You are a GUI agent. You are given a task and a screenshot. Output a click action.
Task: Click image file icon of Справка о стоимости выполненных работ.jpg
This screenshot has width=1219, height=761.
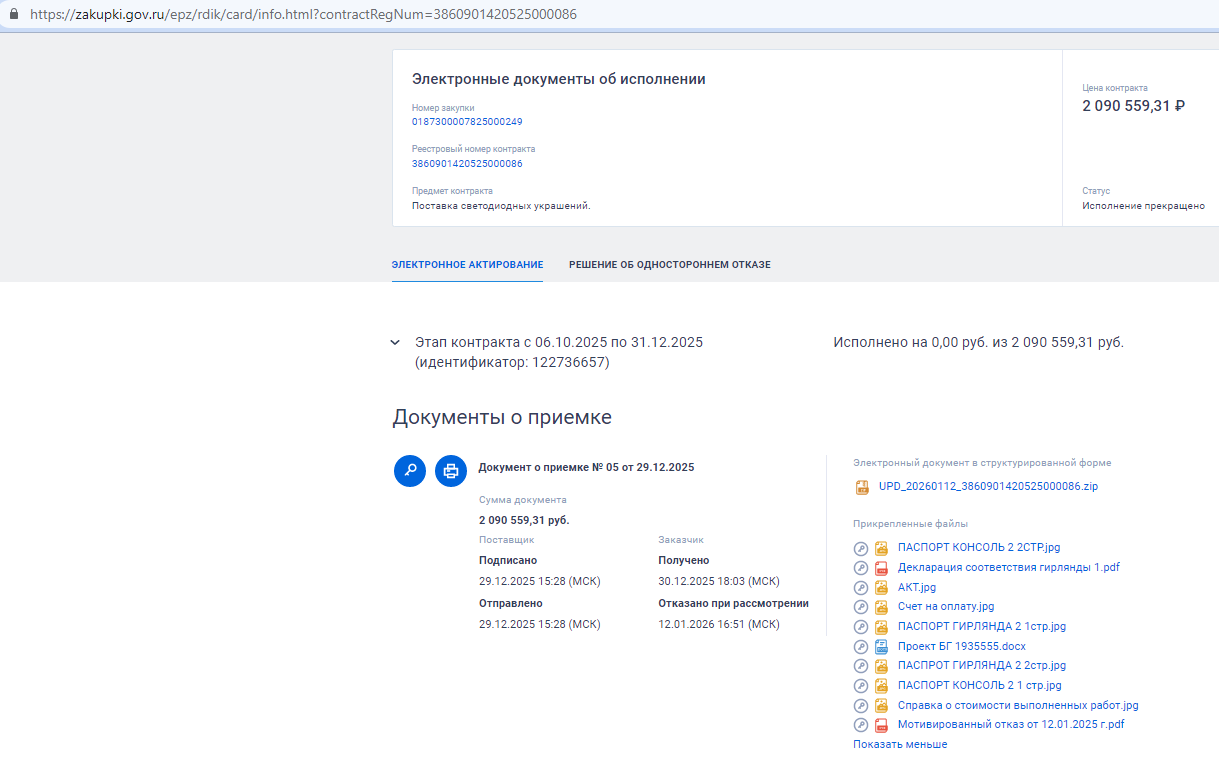[x=881, y=705]
